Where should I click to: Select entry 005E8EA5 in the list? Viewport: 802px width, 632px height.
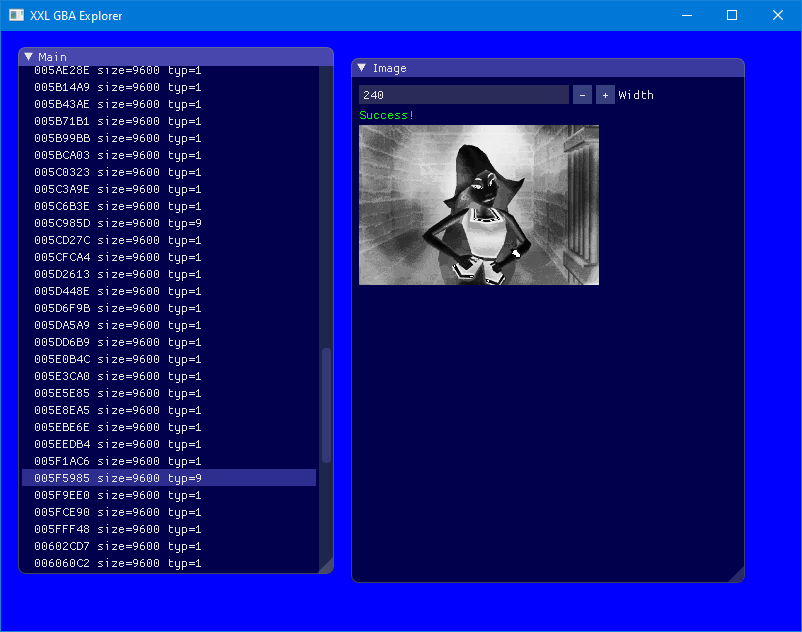pos(169,410)
